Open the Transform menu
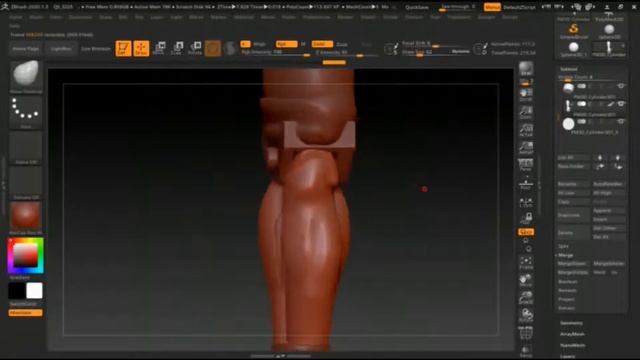Screen dimensions: 640x360 click(x=459, y=17)
